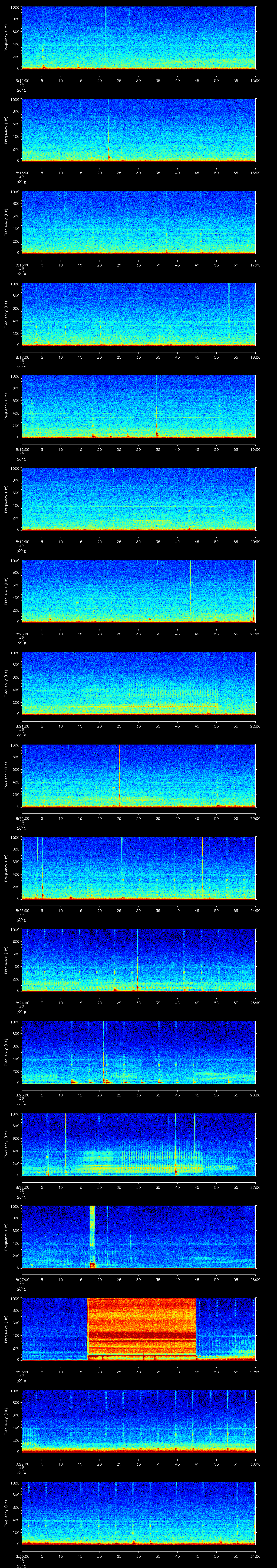Screen dimensions: 277x1568
Task: Click the '8:15:00' time label
Action: pos(22,173)
